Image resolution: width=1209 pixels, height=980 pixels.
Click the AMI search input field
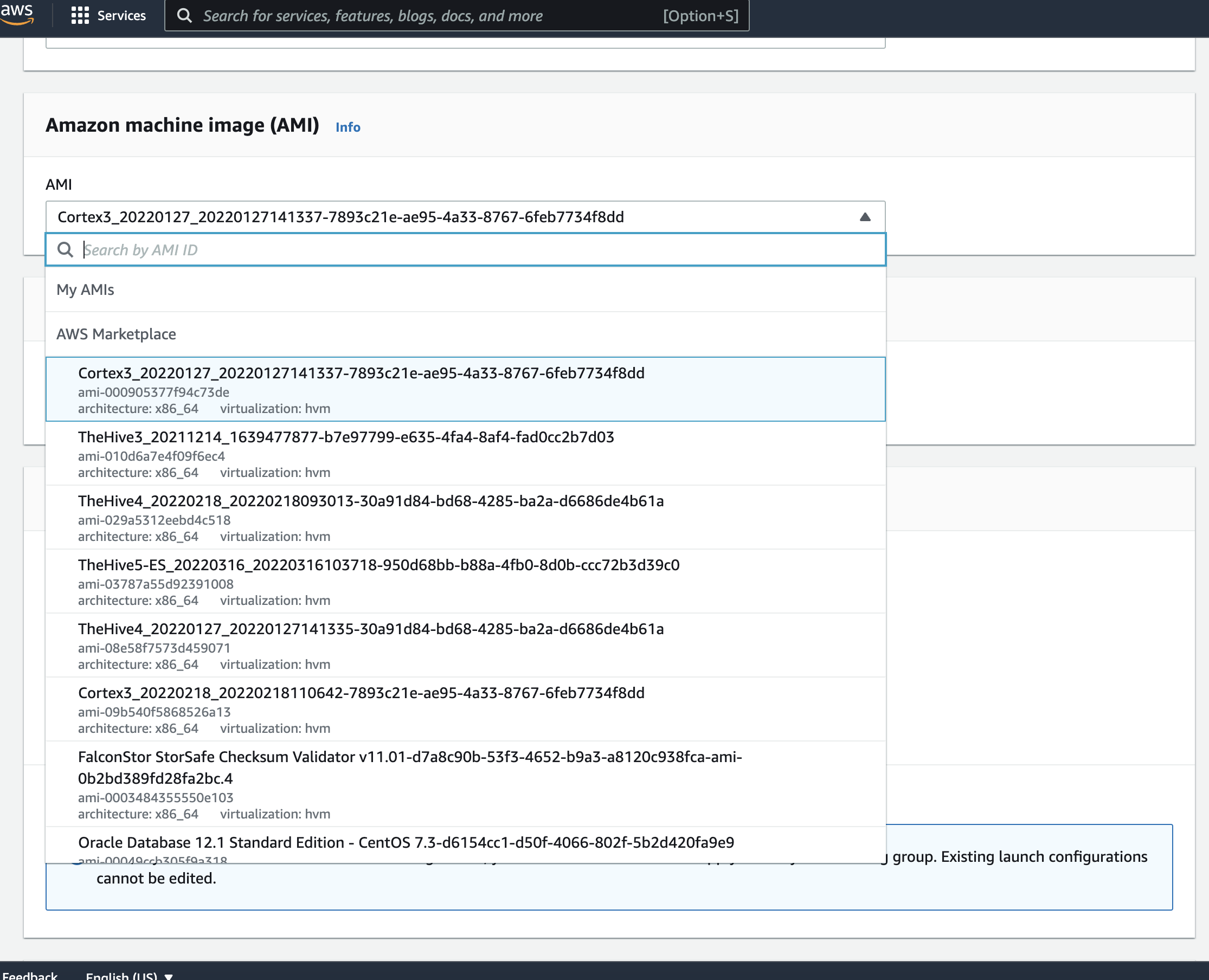[465, 249]
